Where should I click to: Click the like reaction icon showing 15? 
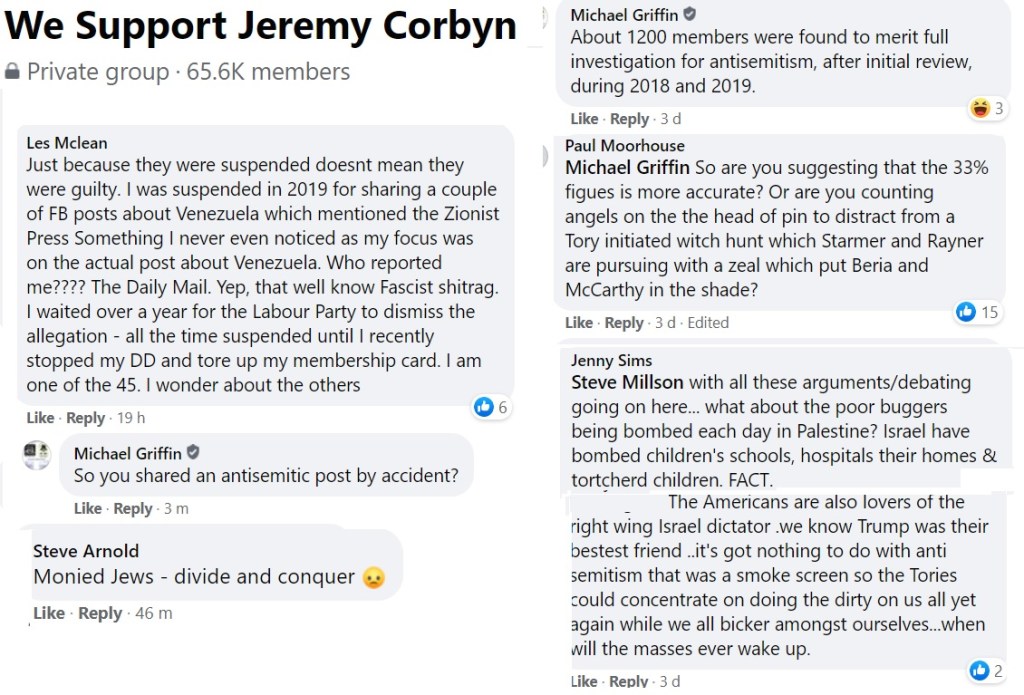966,312
